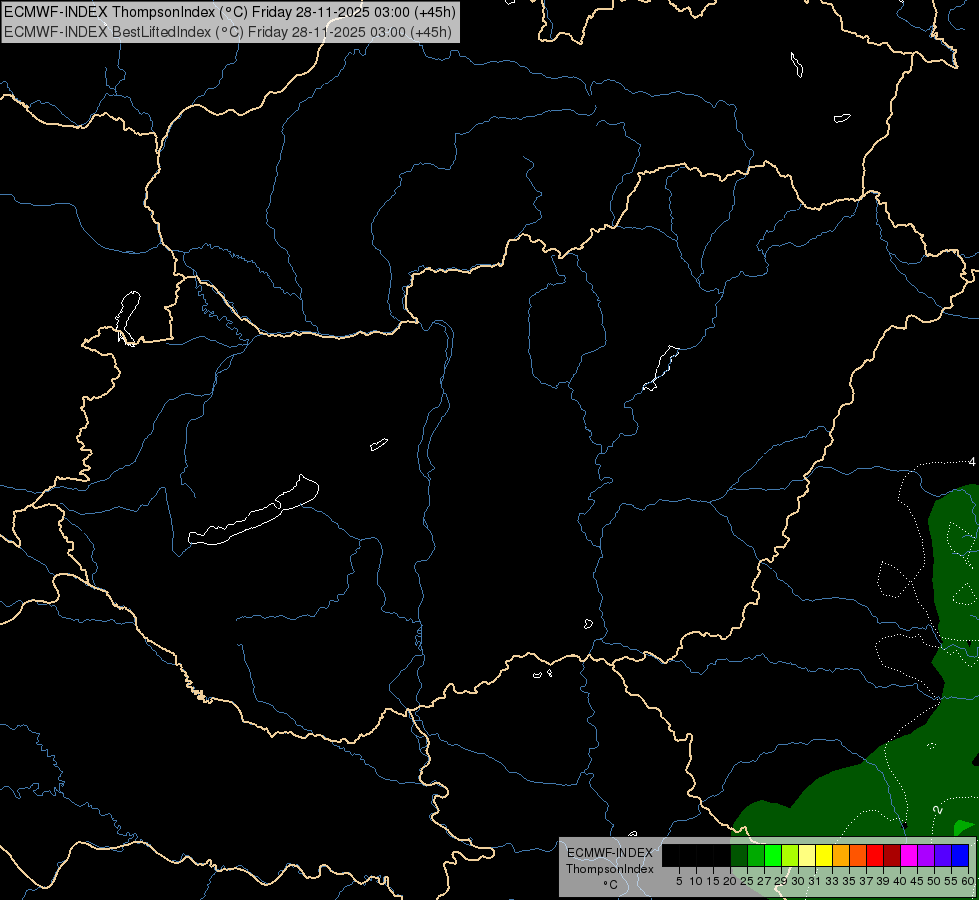Image resolution: width=979 pixels, height=900 pixels.
Task: Click the legend value 39
Action: pyautogui.click(x=883, y=881)
